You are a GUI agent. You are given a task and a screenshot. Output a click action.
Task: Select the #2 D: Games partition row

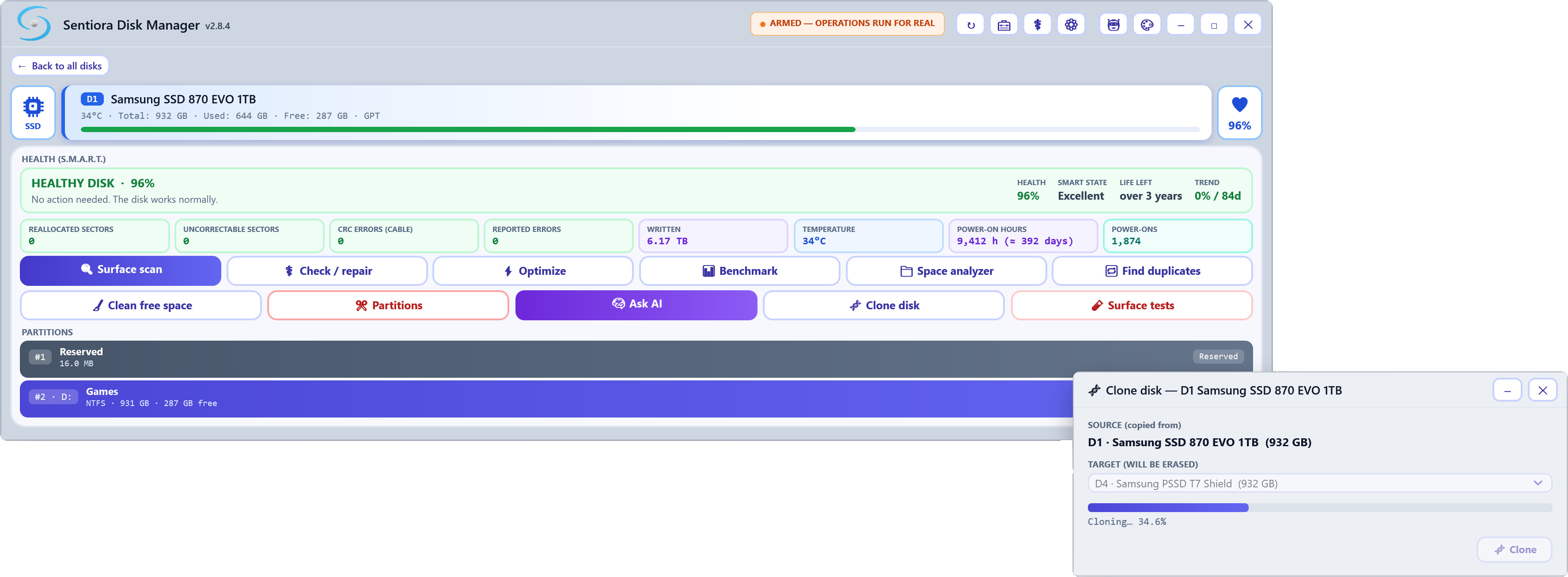coord(547,398)
